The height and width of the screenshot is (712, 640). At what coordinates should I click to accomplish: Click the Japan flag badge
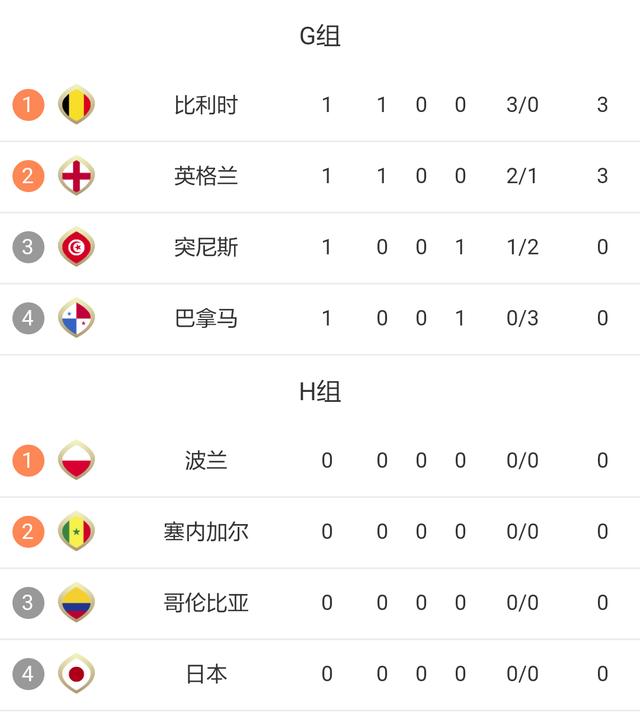(x=76, y=673)
